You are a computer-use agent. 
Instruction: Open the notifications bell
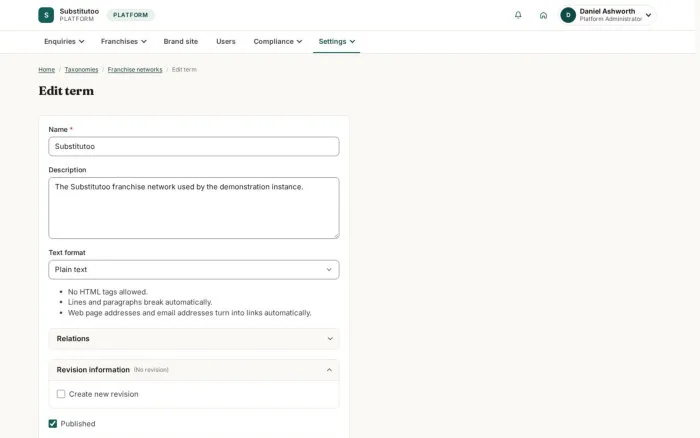(x=518, y=15)
